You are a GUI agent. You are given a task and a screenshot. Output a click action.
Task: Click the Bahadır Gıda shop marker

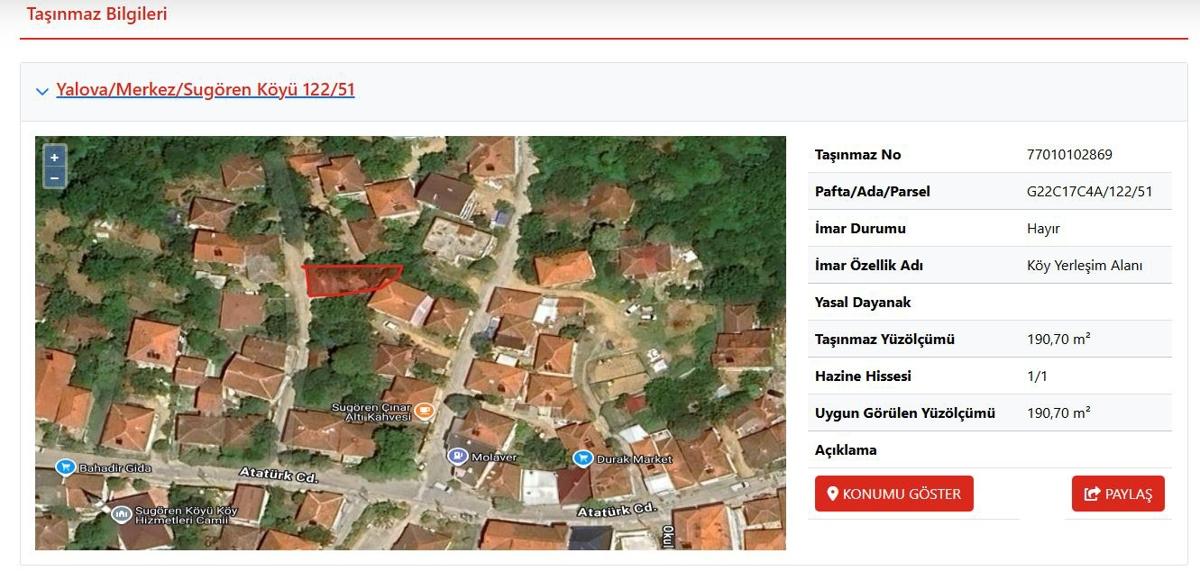66,467
